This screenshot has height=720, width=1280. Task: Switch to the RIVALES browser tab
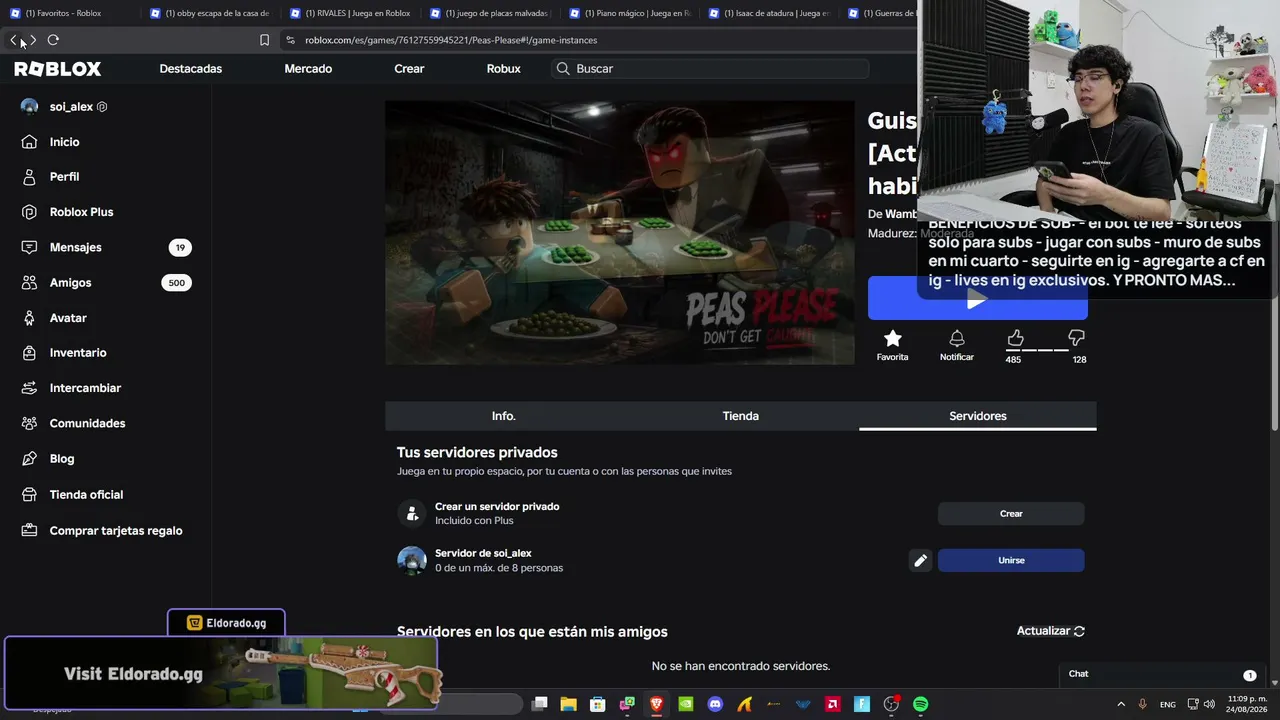(x=350, y=13)
